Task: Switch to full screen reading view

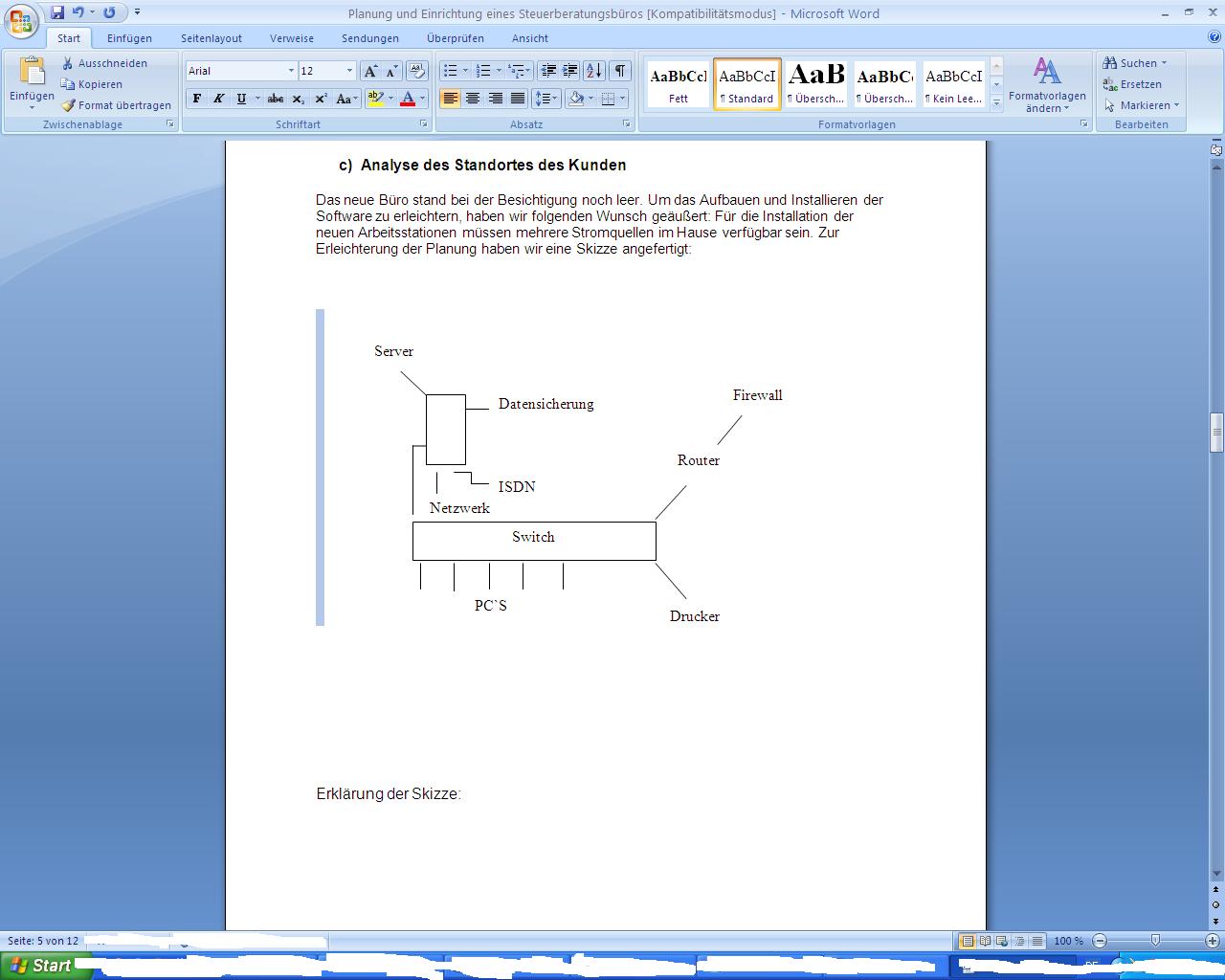Action: 985,941
